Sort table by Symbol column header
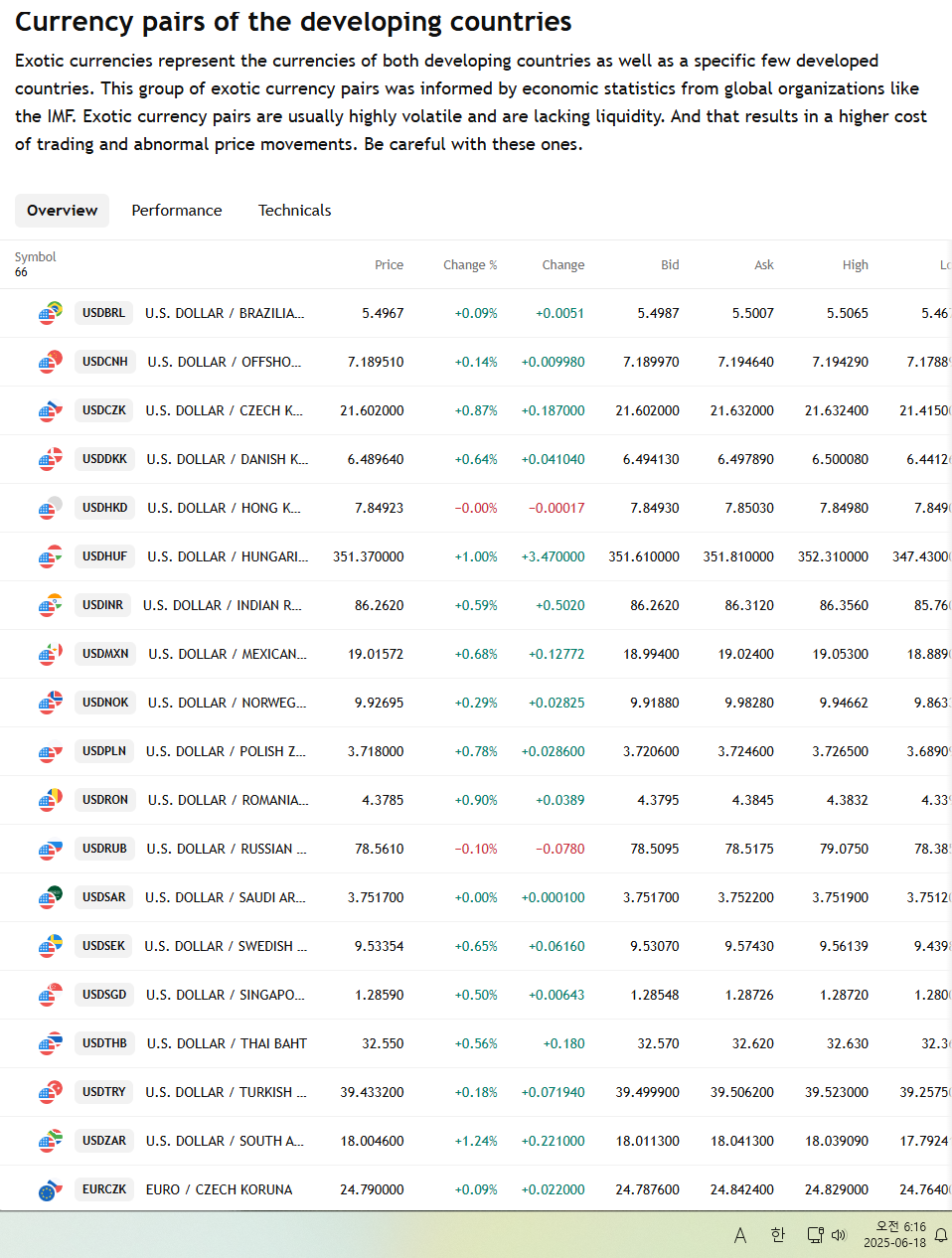This screenshot has height=1258, width=952. pyautogui.click(x=35, y=257)
